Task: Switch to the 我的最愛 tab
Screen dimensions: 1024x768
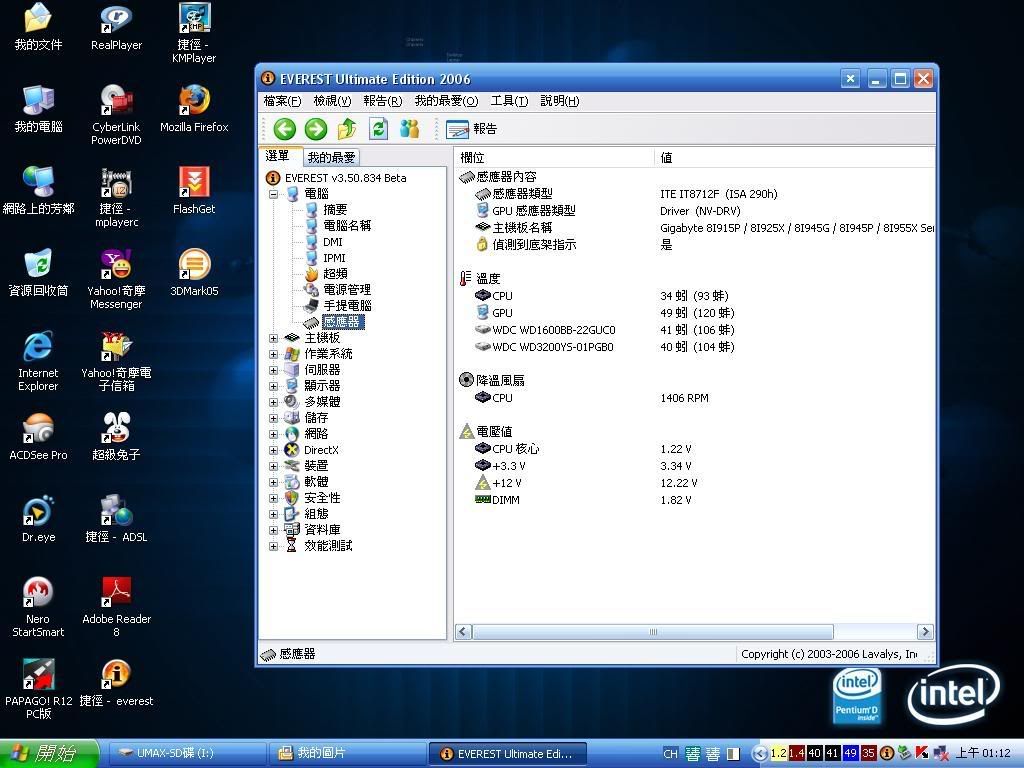Action: coord(331,157)
